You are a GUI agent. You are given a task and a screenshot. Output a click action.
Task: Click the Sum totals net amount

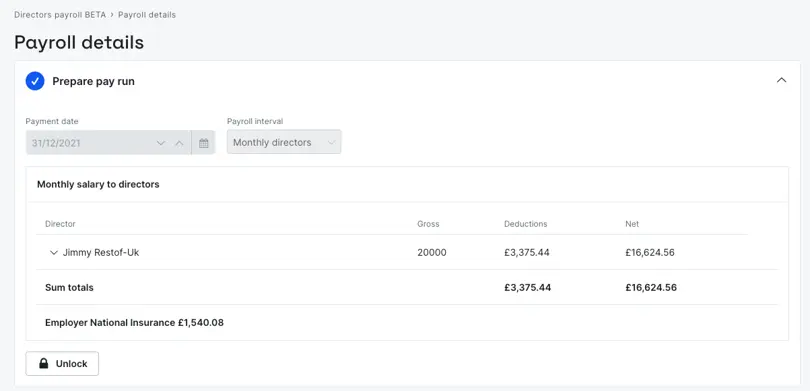coord(651,287)
